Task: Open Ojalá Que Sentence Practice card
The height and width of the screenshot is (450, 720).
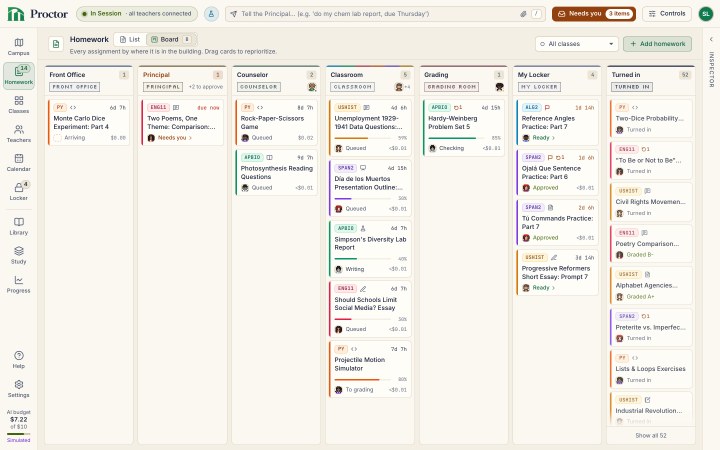Action: (557, 173)
